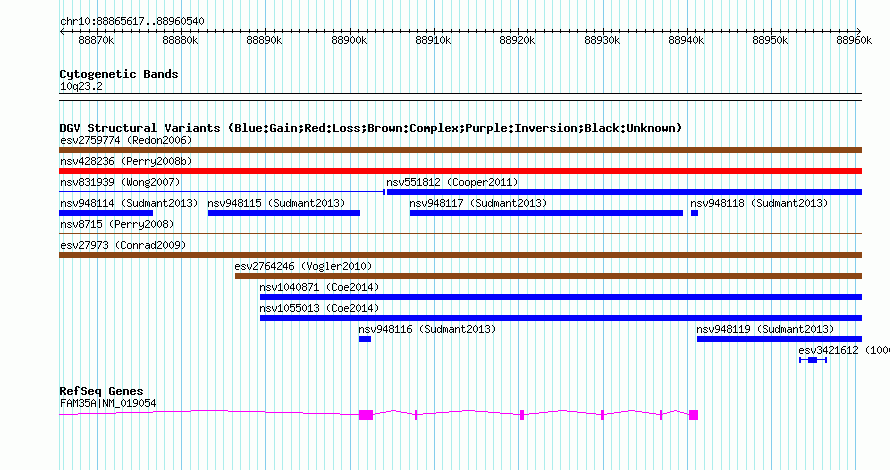The width and height of the screenshot is (890, 470).
Task: Click the 88870k ruler tick label
Action: tap(96, 40)
